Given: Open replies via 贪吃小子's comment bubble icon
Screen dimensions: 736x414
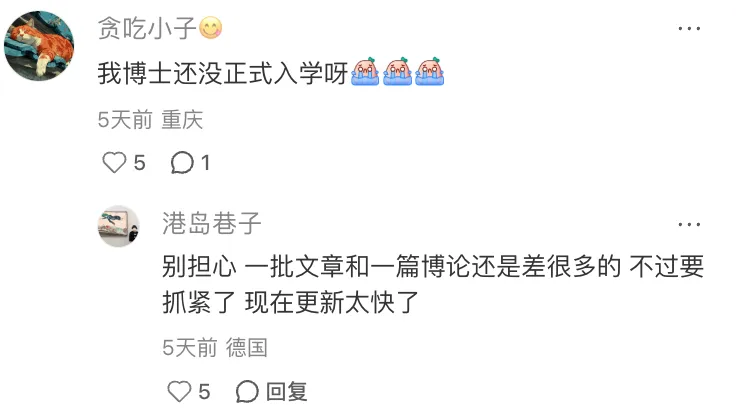Looking at the screenshot, I should 182,163.
